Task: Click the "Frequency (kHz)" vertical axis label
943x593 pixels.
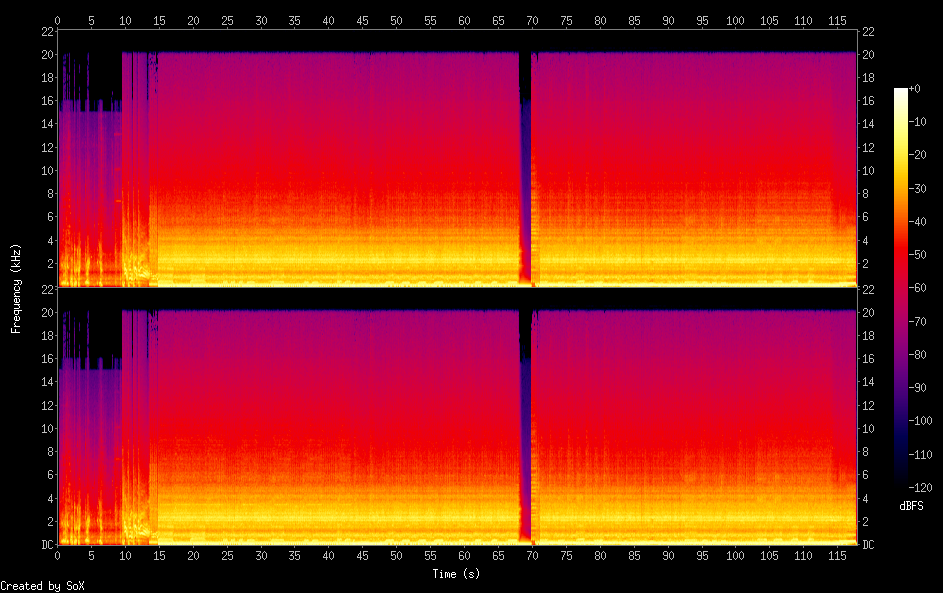Action: 16,288
